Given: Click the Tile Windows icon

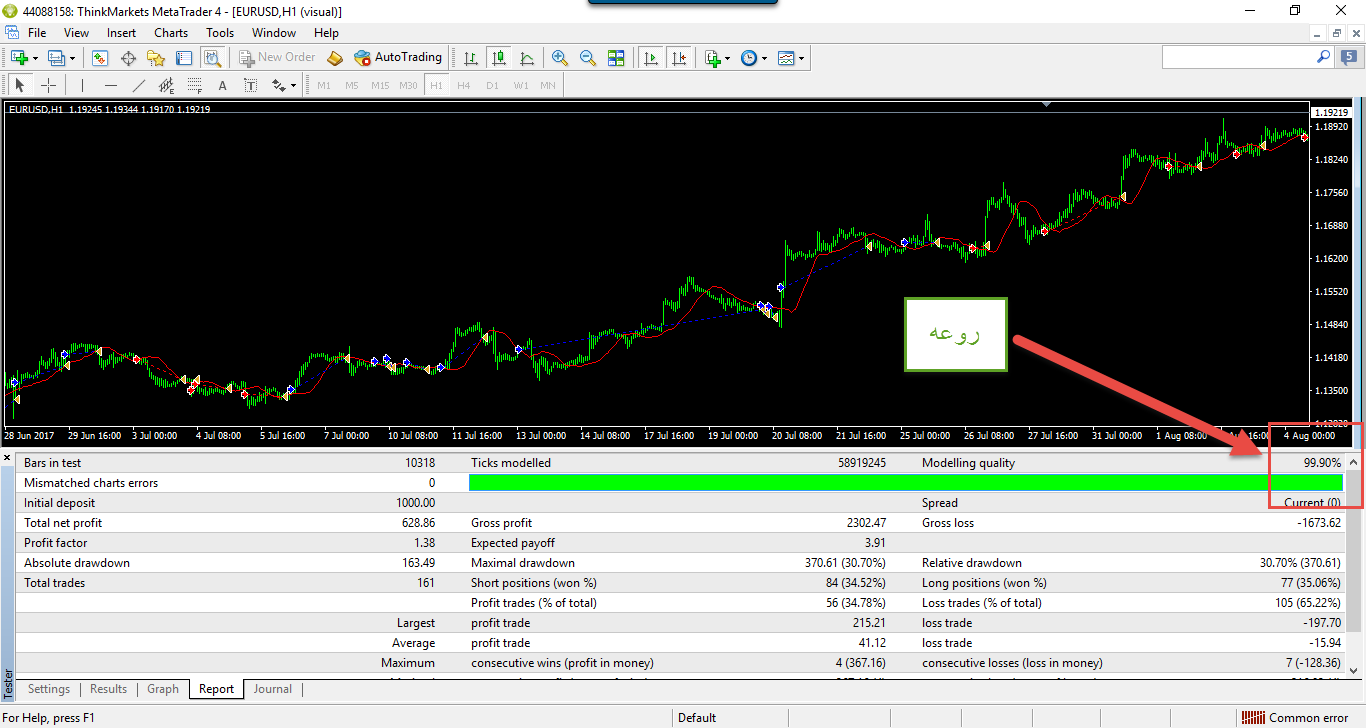Looking at the screenshot, I should (616, 58).
